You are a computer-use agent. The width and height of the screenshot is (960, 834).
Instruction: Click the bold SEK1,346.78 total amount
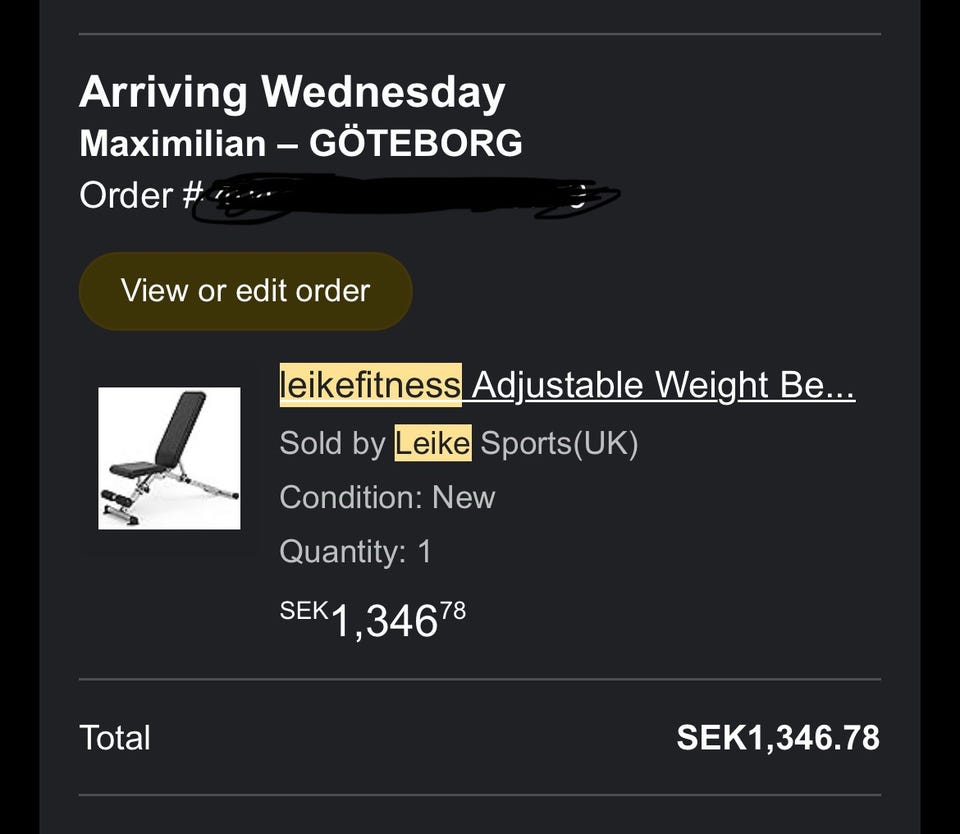[778, 738]
